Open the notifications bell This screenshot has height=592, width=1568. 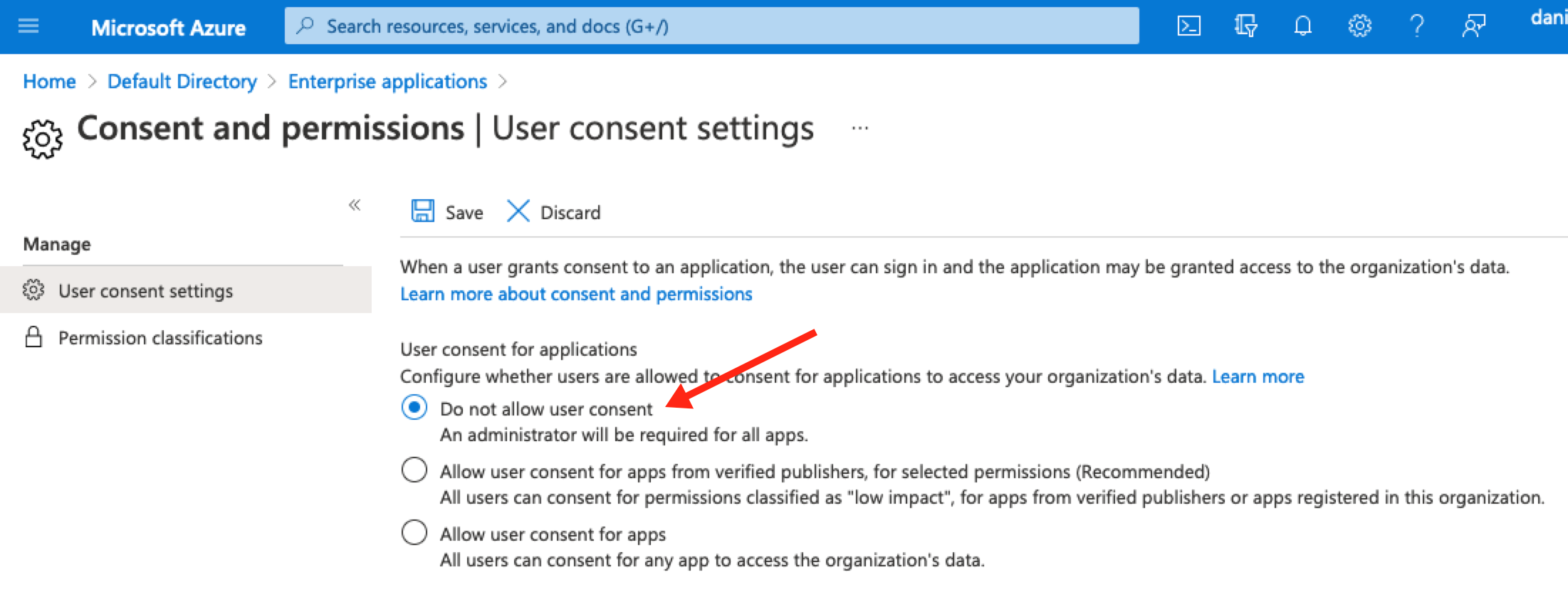point(1302,26)
